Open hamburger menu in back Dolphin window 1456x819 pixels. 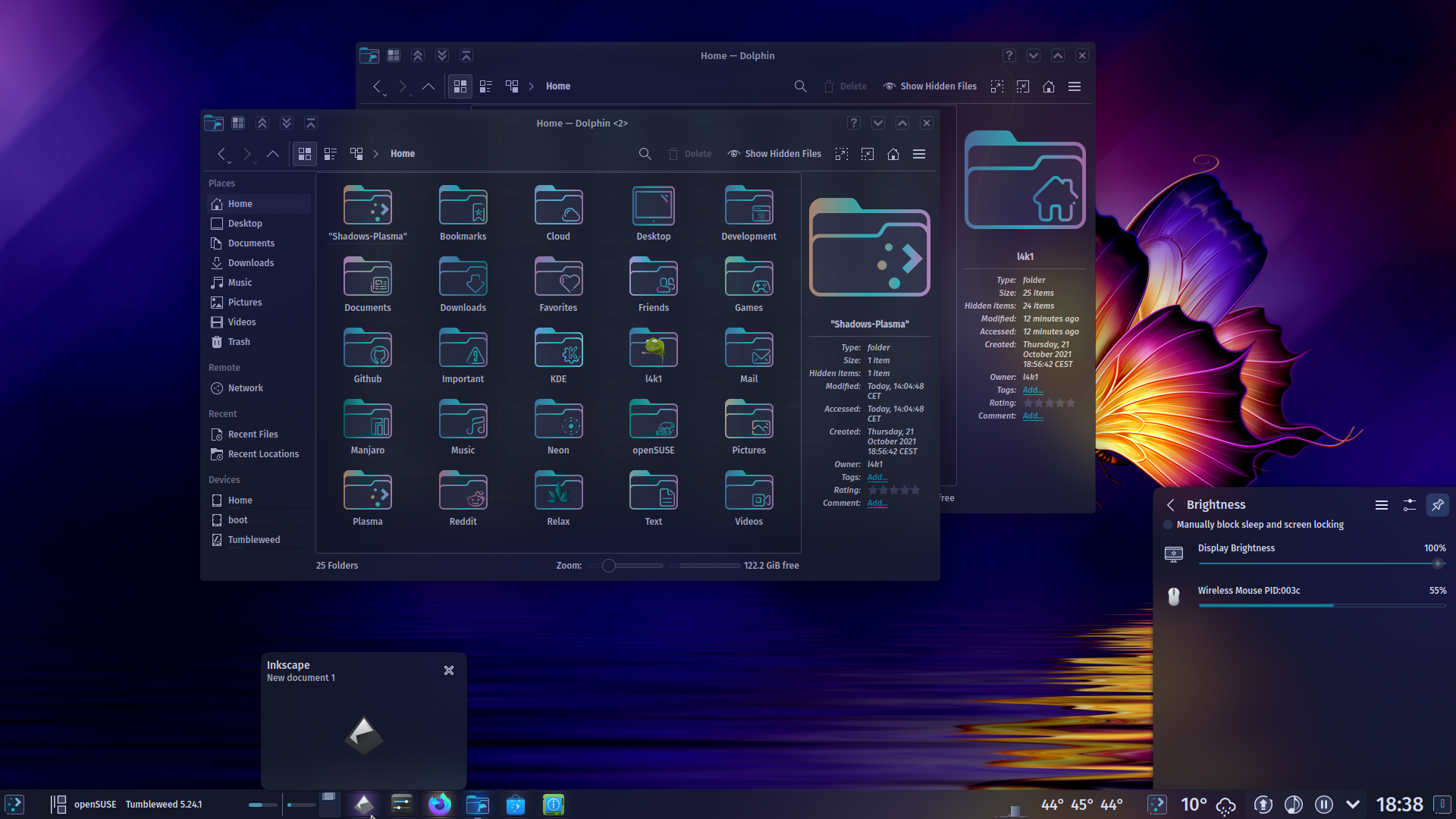pyautogui.click(x=1075, y=86)
